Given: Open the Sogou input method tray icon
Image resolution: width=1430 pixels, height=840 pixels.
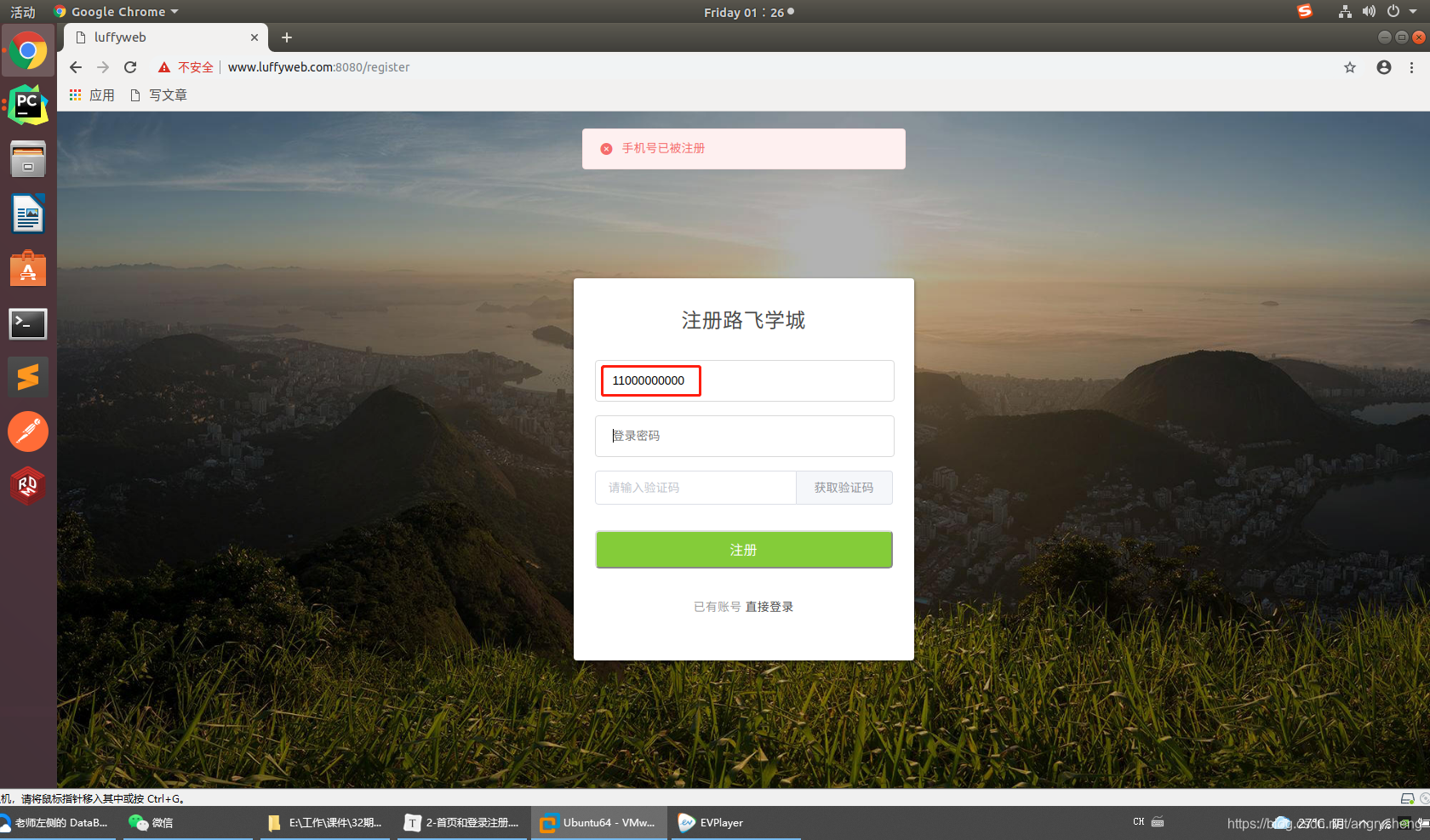Looking at the screenshot, I should pyautogui.click(x=1305, y=11).
